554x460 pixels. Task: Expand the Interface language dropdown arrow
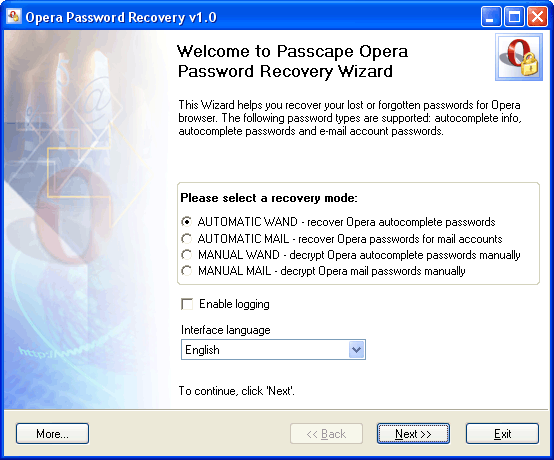click(356, 350)
